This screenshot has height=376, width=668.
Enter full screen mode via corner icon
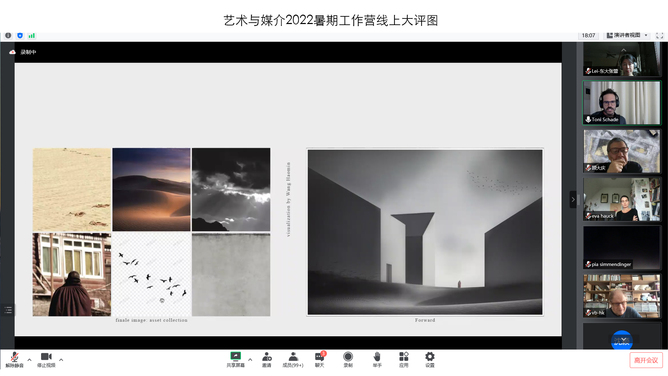point(659,36)
